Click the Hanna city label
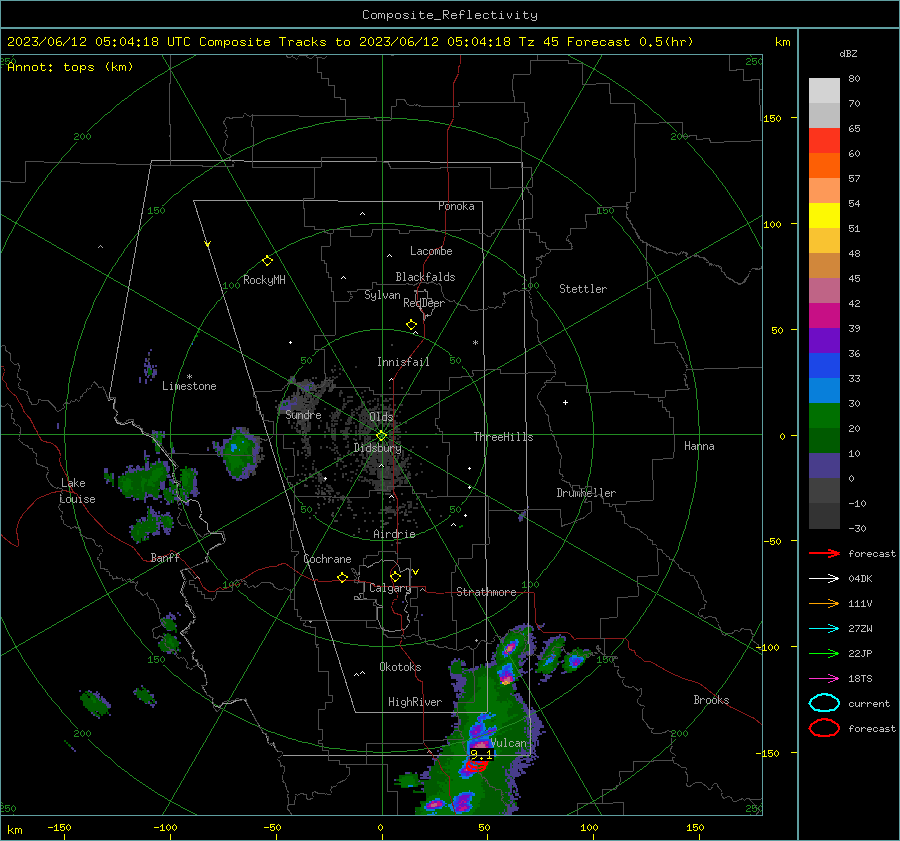Viewport: 900px width, 841px height. pyautogui.click(x=699, y=446)
